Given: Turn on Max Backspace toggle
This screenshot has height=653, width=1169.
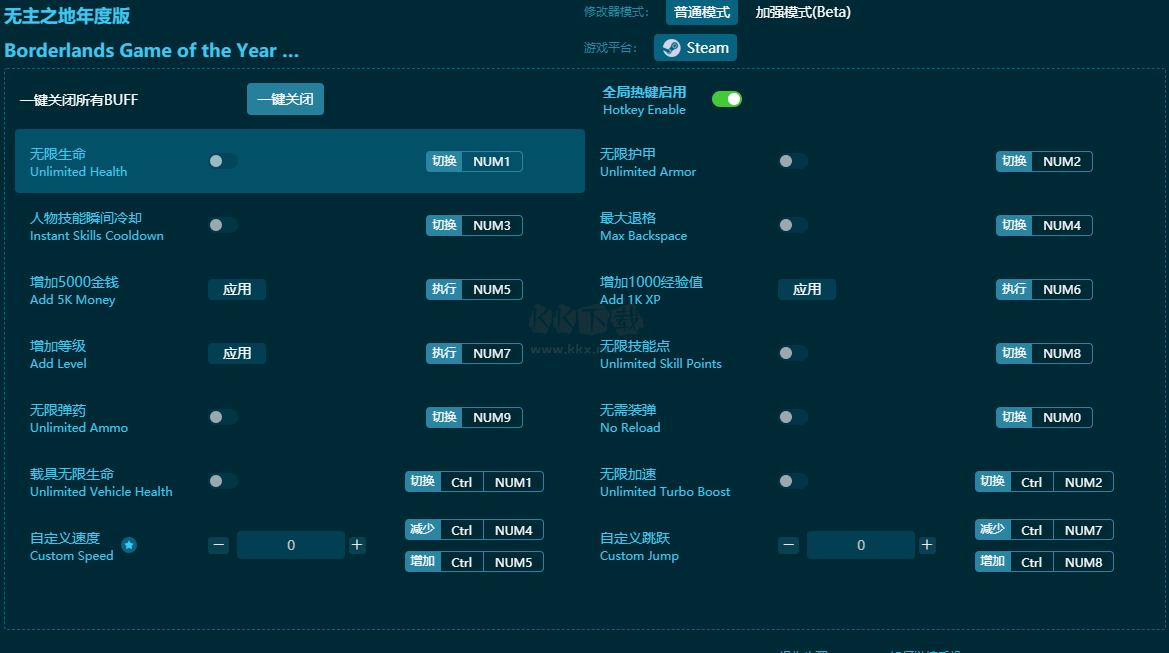Looking at the screenshot, I should (793, 225).
